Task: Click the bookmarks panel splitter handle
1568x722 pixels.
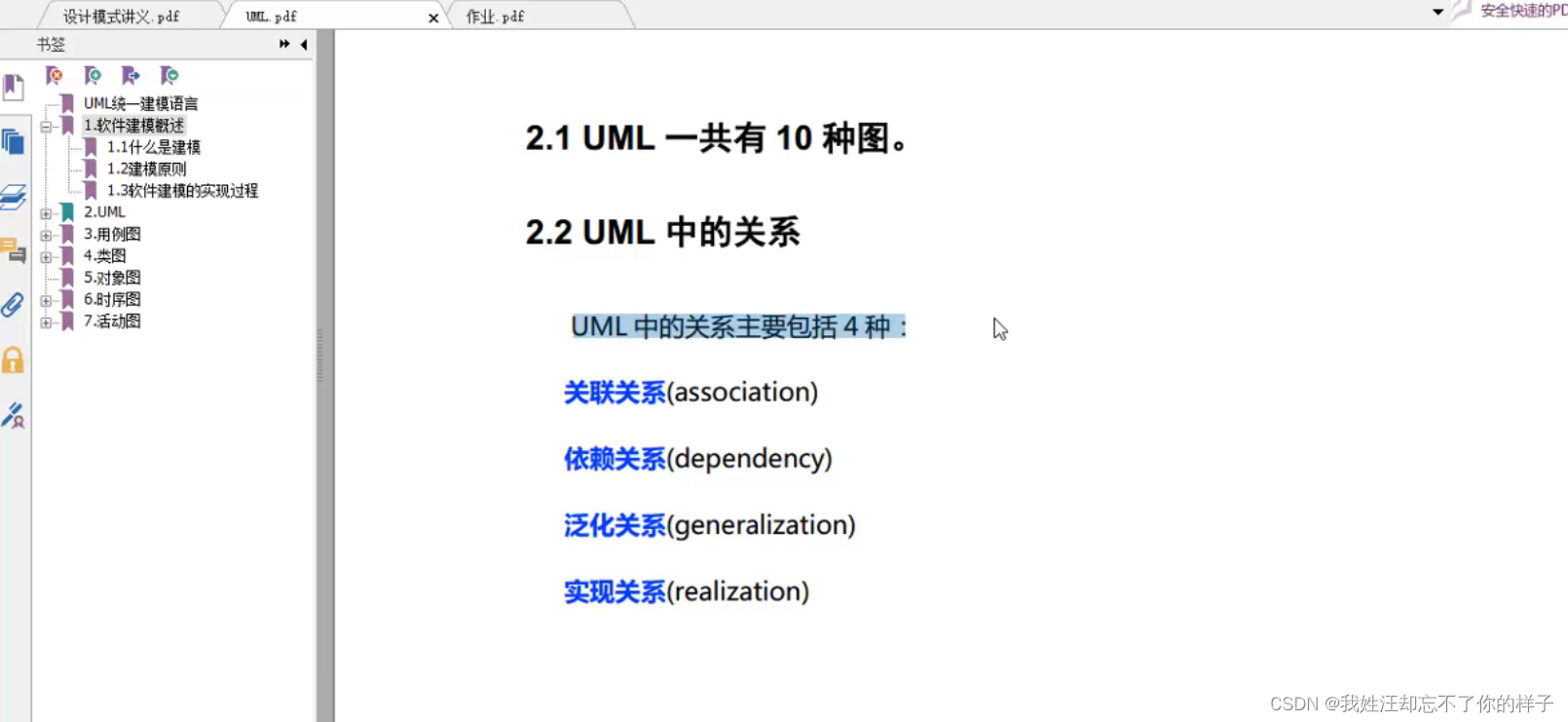Action: pyautogui.click(x=319, y=356)
